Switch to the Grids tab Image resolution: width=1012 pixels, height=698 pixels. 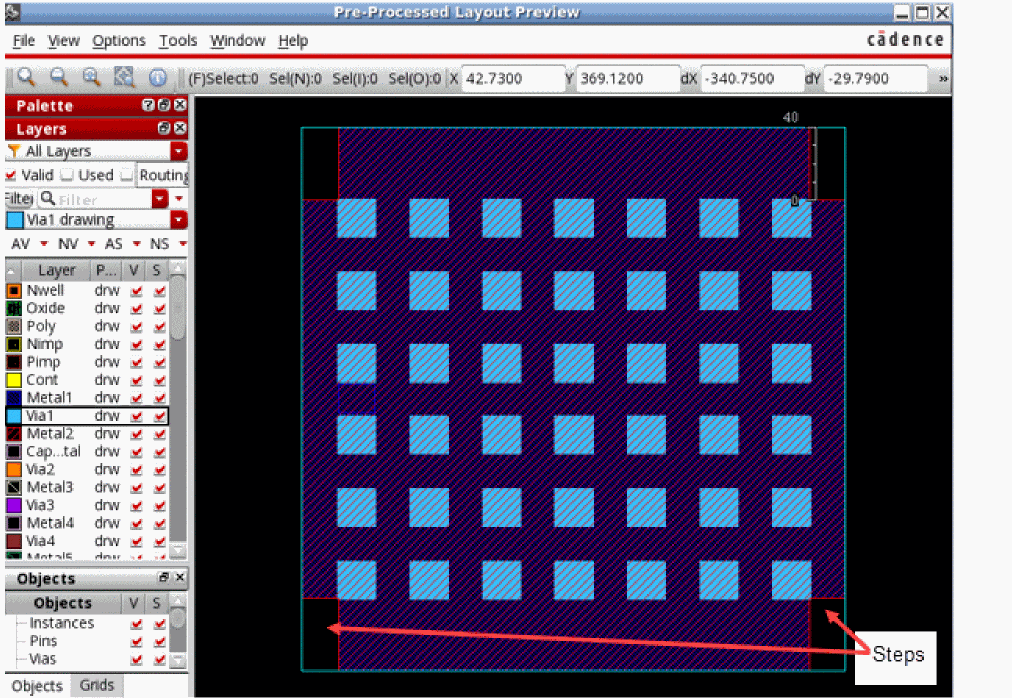97,685
